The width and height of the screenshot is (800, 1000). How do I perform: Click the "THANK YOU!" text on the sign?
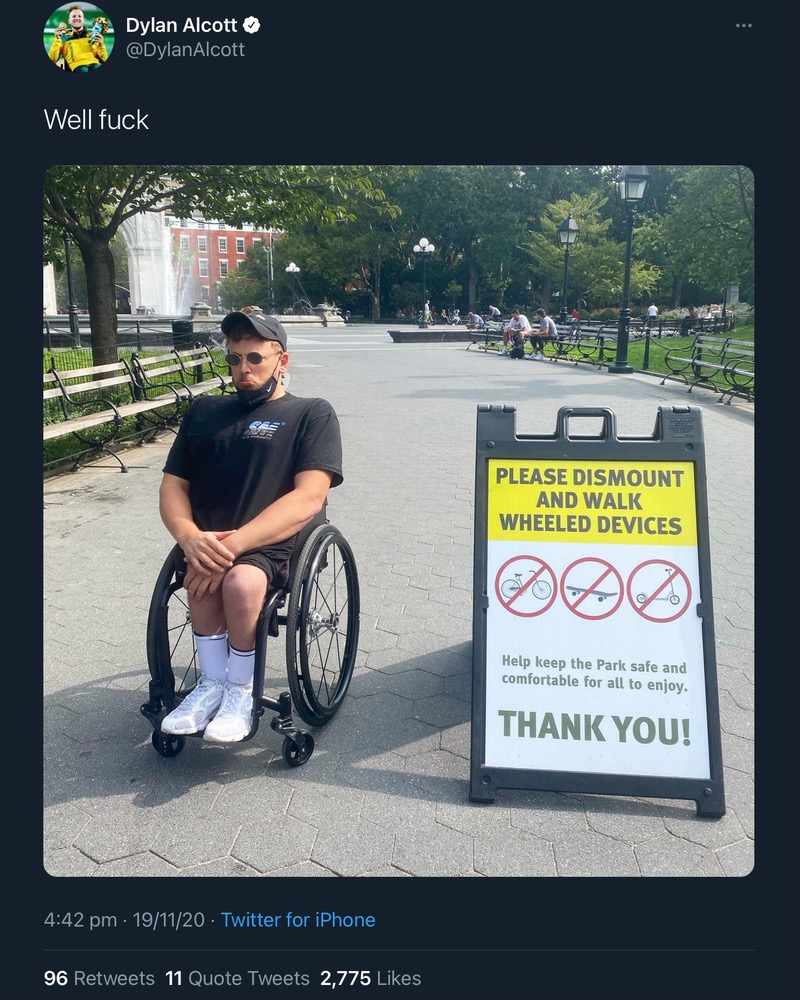(x=595, y=728)
